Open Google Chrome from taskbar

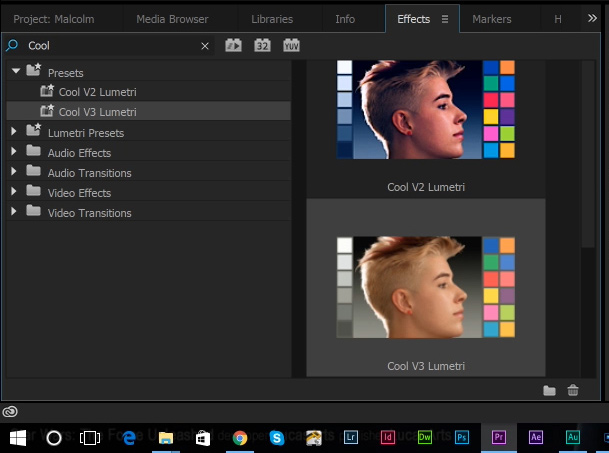(x=240, y=438)
